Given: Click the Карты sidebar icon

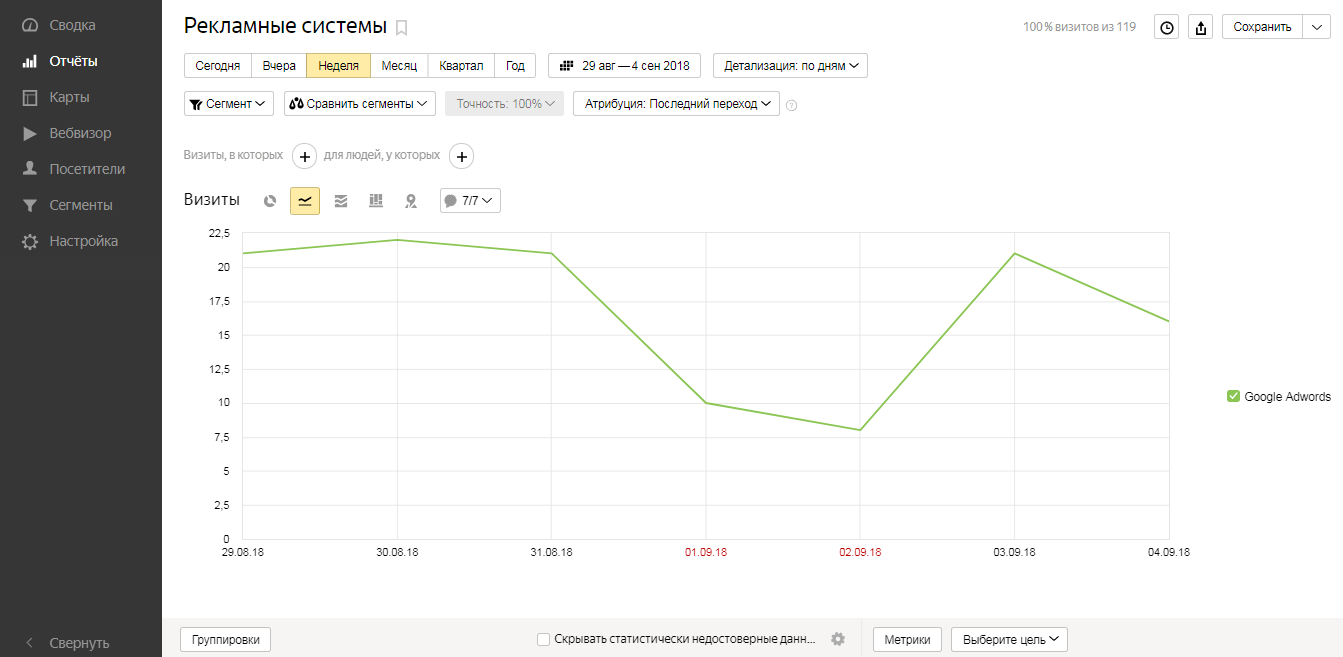Looking at the screenshot, I should [x=30, y=97].
